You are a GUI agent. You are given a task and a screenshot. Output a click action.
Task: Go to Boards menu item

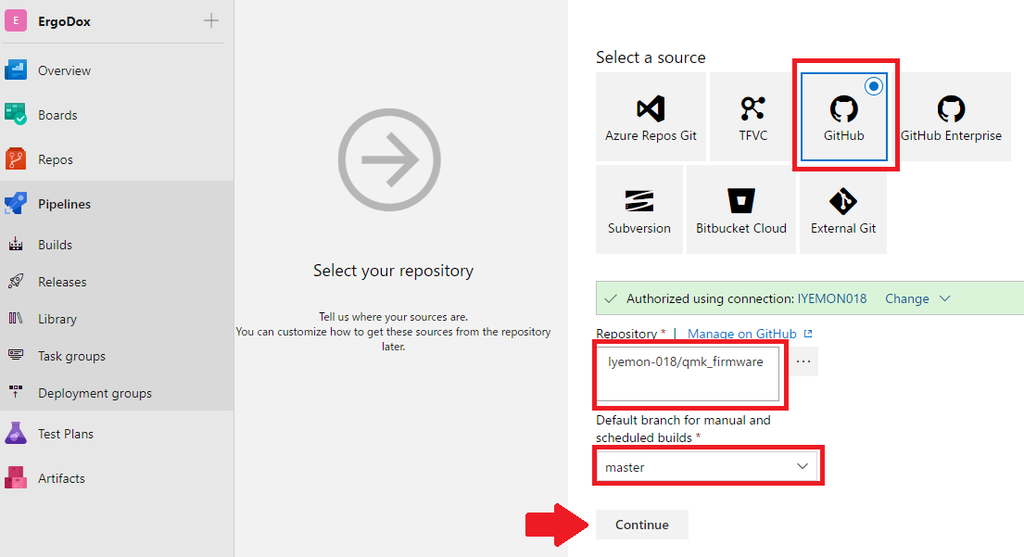click(57, 115)
